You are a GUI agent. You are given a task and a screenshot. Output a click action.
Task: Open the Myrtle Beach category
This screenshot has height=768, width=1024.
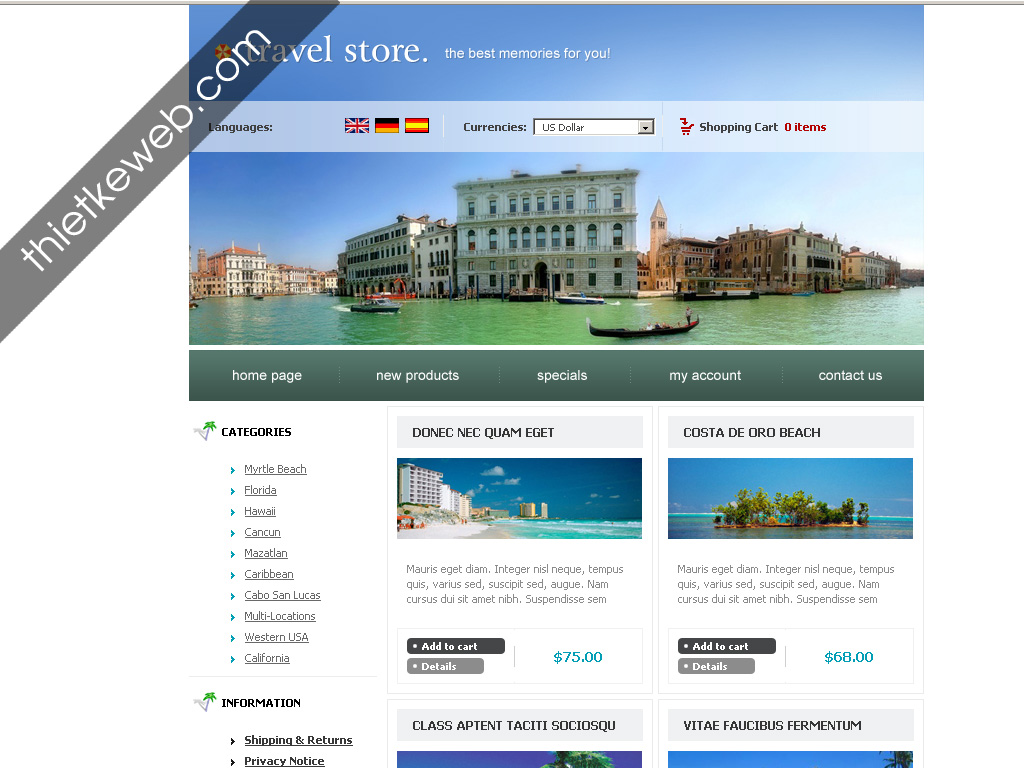point(275,469)
